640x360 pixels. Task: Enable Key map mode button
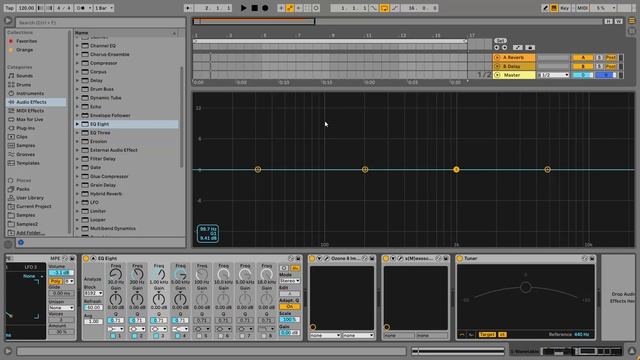[x=564, y=8]
